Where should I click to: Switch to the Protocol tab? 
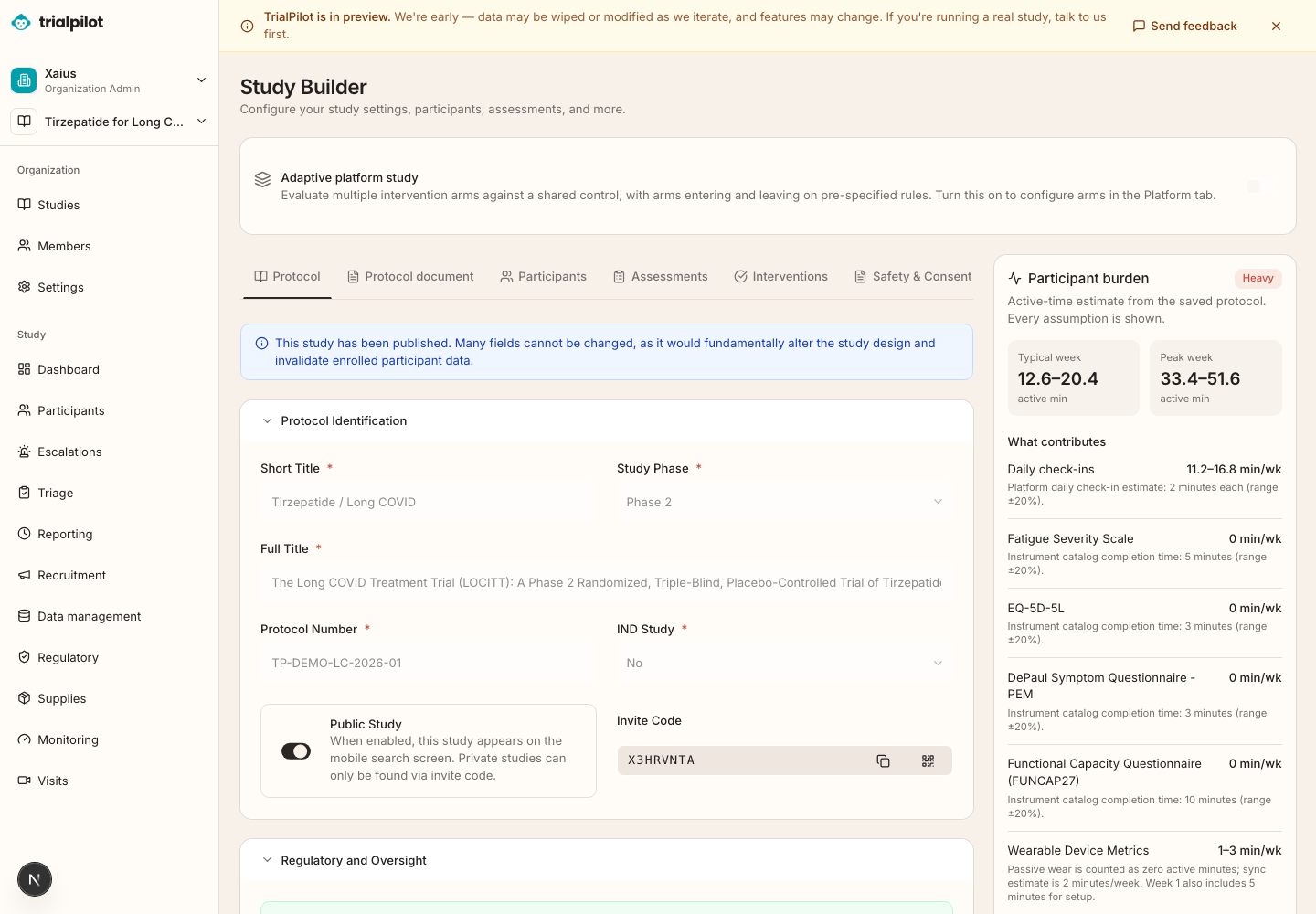point(287,277)
